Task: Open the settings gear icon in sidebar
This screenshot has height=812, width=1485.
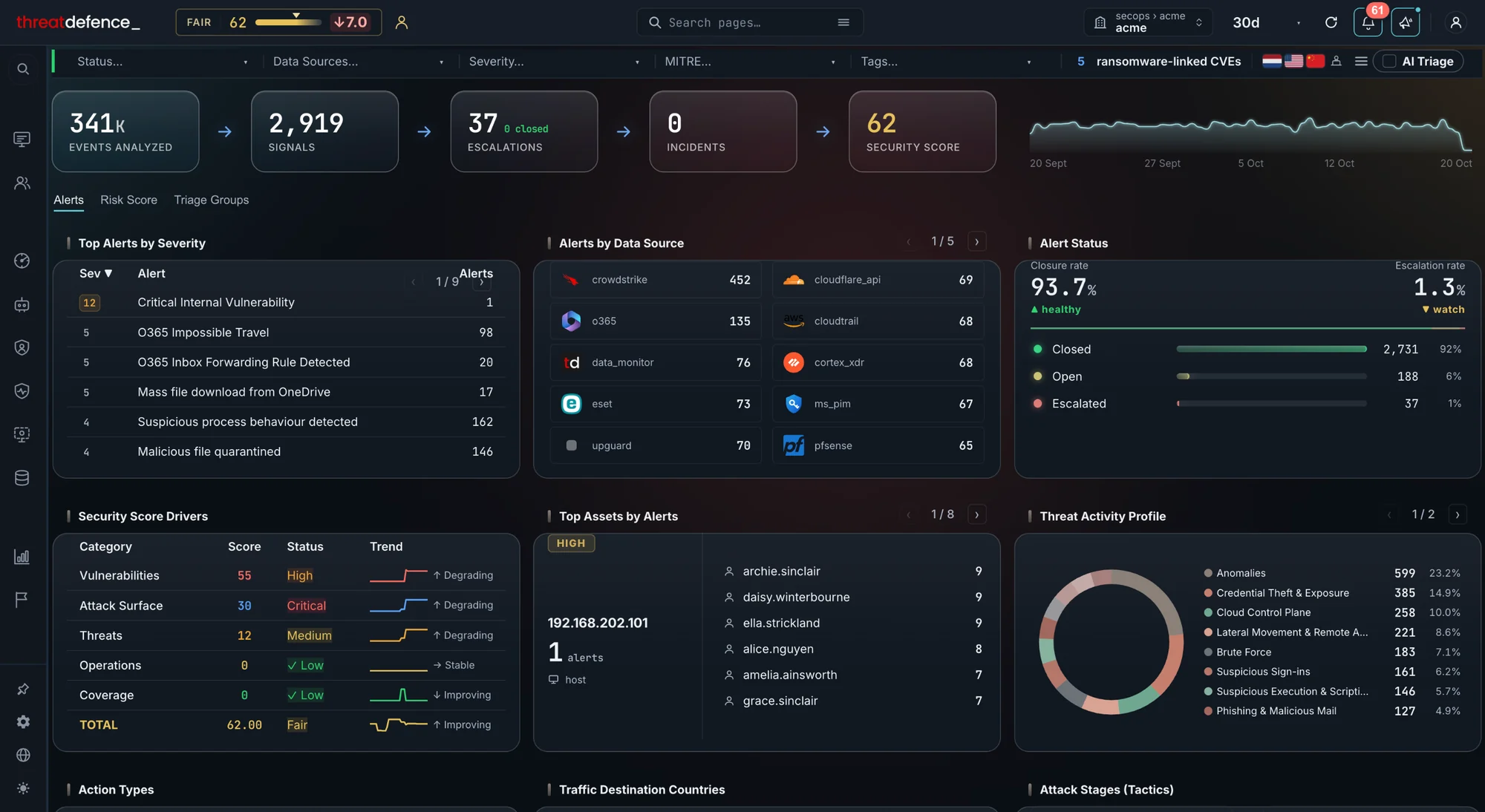Action: [23, 722]
